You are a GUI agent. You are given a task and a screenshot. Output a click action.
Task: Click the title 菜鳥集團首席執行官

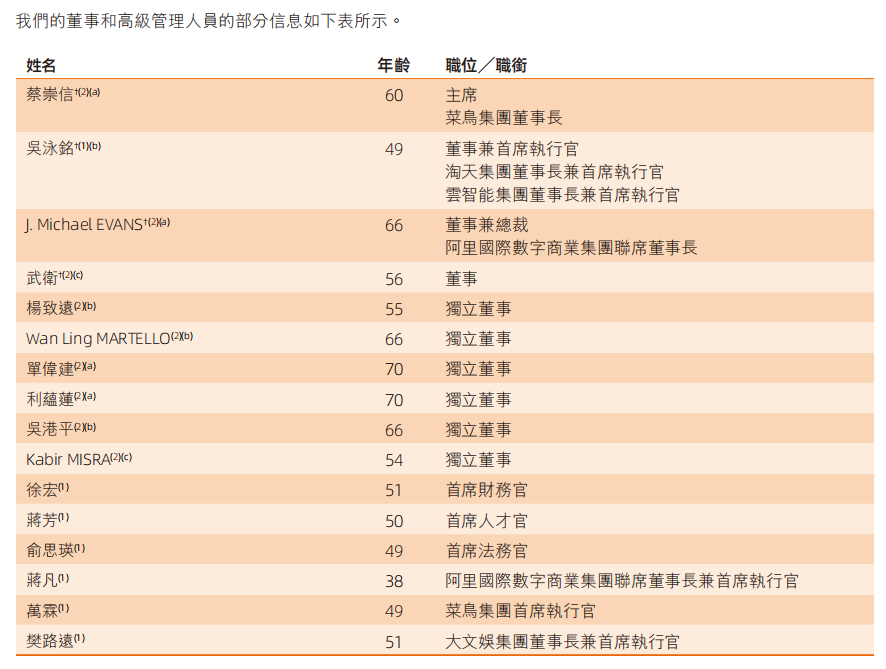pyautogui.click(x=520, y=611)
